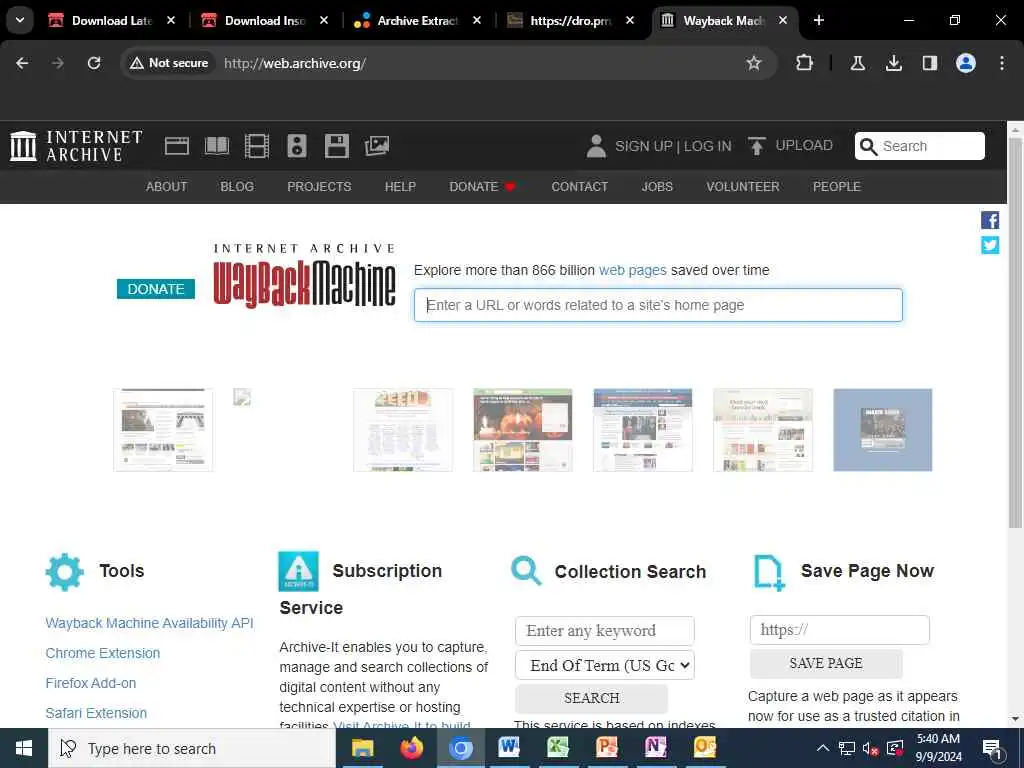Viewport: 1024px width, 768px height.
Task: Click the user avatar icon beside Sign Up
Action: click(596, 146)
